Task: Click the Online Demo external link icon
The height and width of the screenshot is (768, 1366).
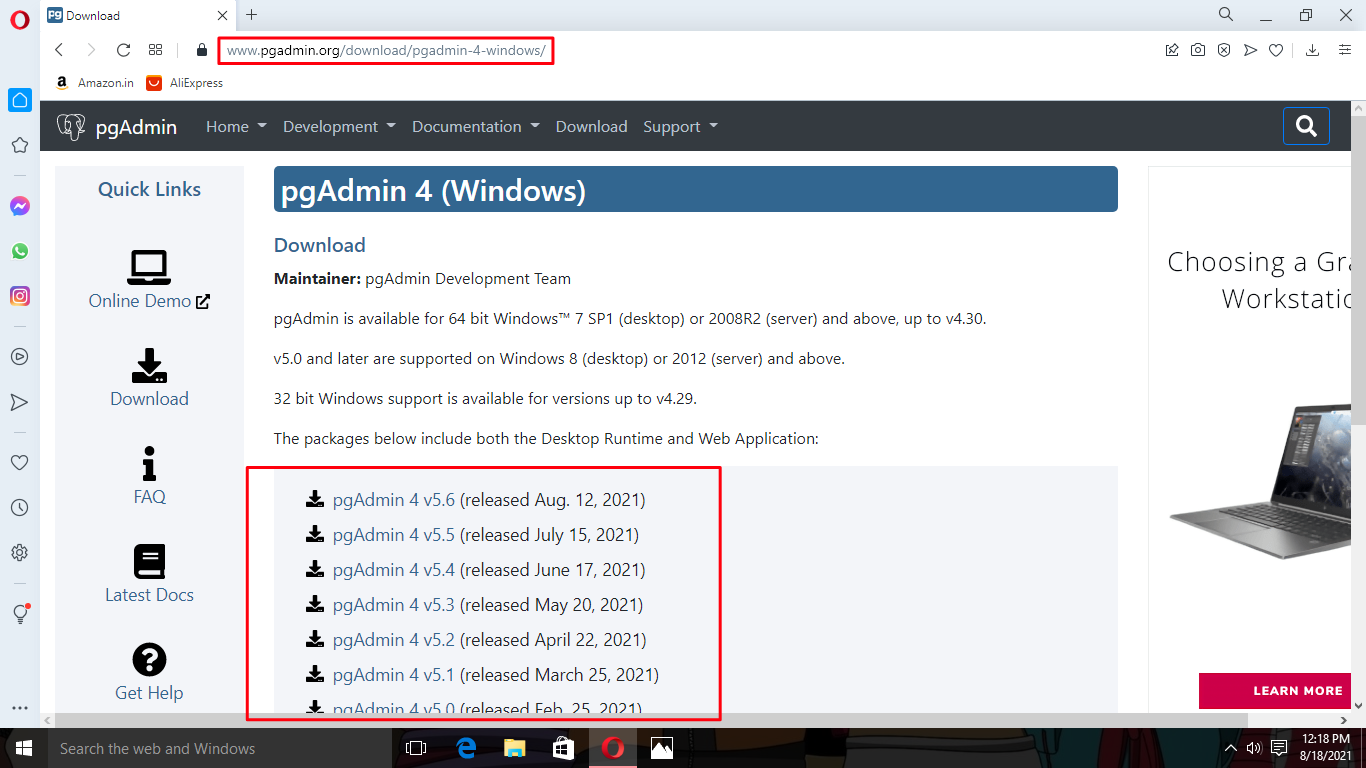Action: [202, 299]
